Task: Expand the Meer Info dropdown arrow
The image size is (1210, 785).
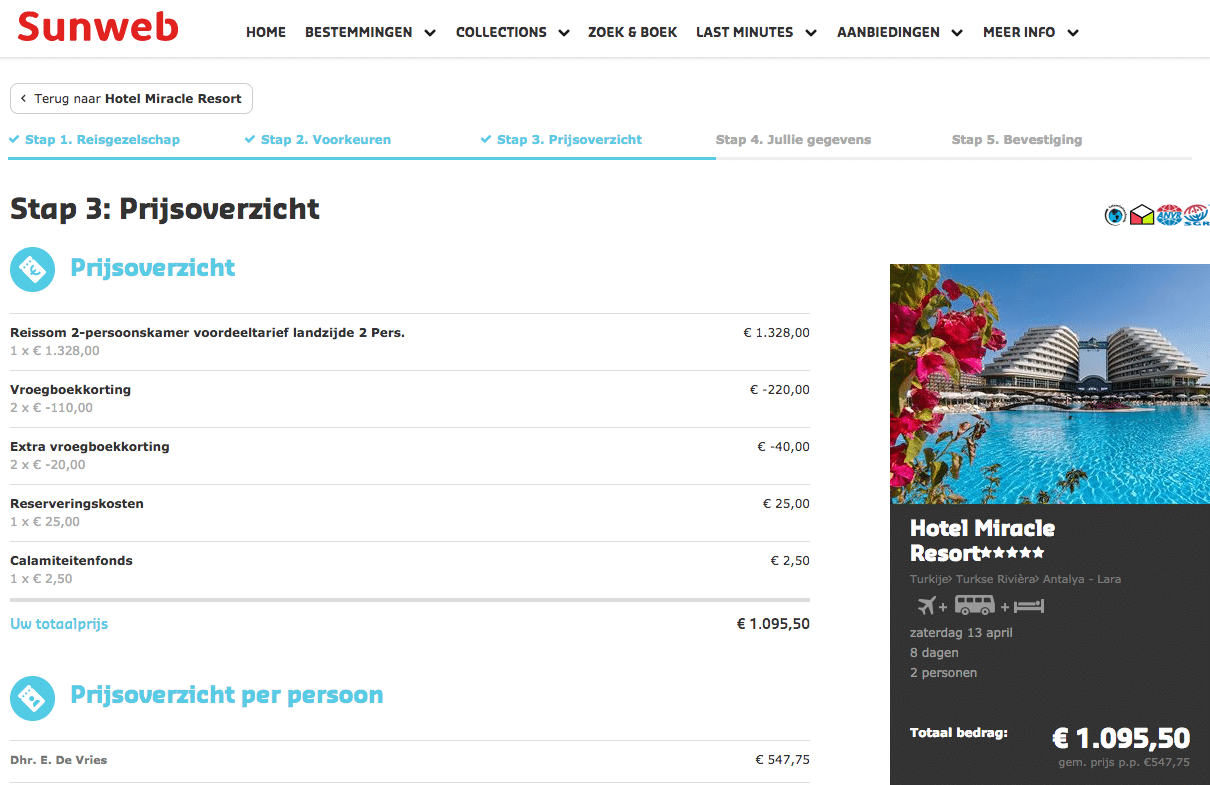Action: [x=1073, y=33]
